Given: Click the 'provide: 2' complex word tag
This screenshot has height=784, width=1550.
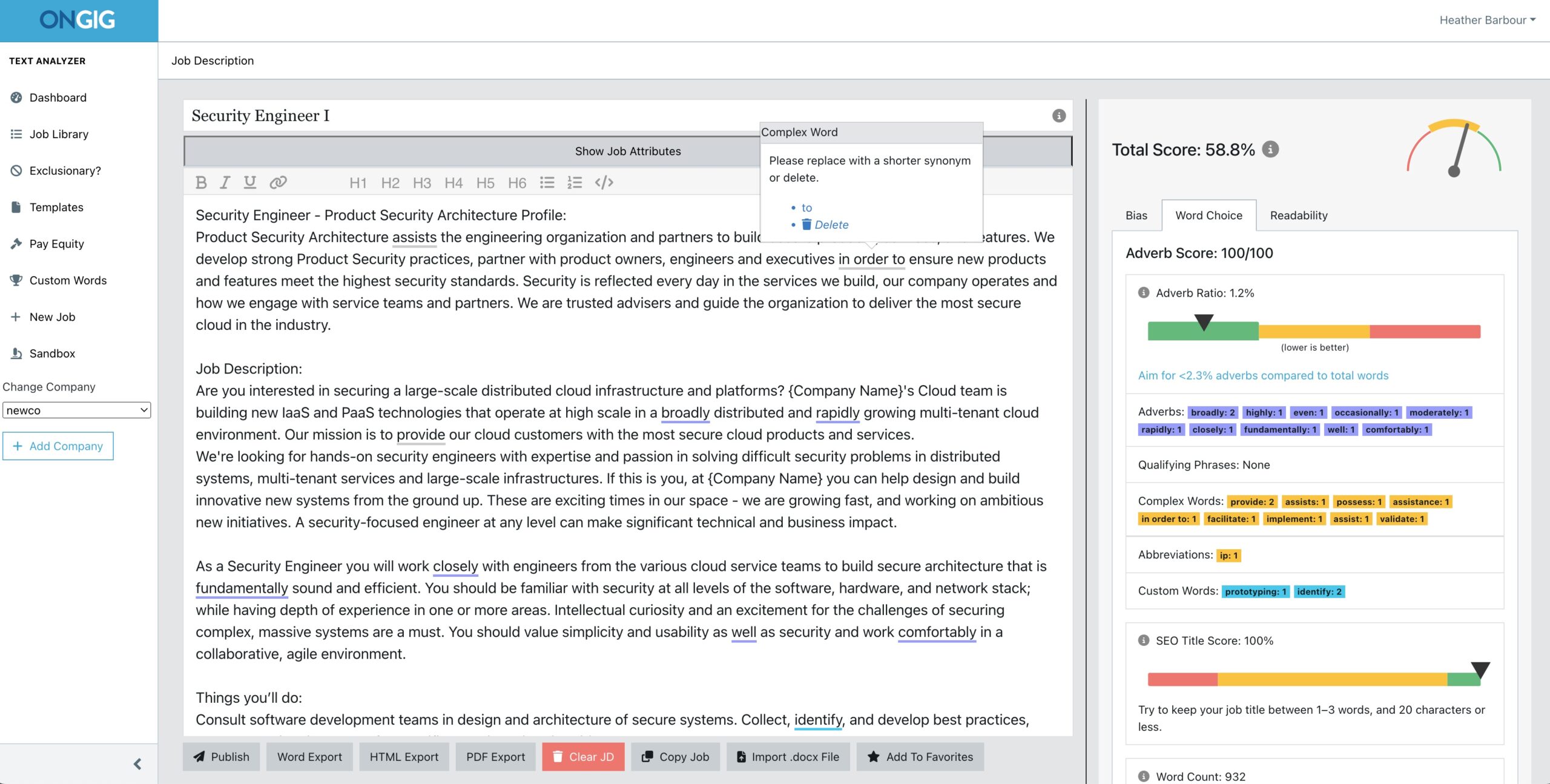Looking at the screenshot, I should [1252, 502].
